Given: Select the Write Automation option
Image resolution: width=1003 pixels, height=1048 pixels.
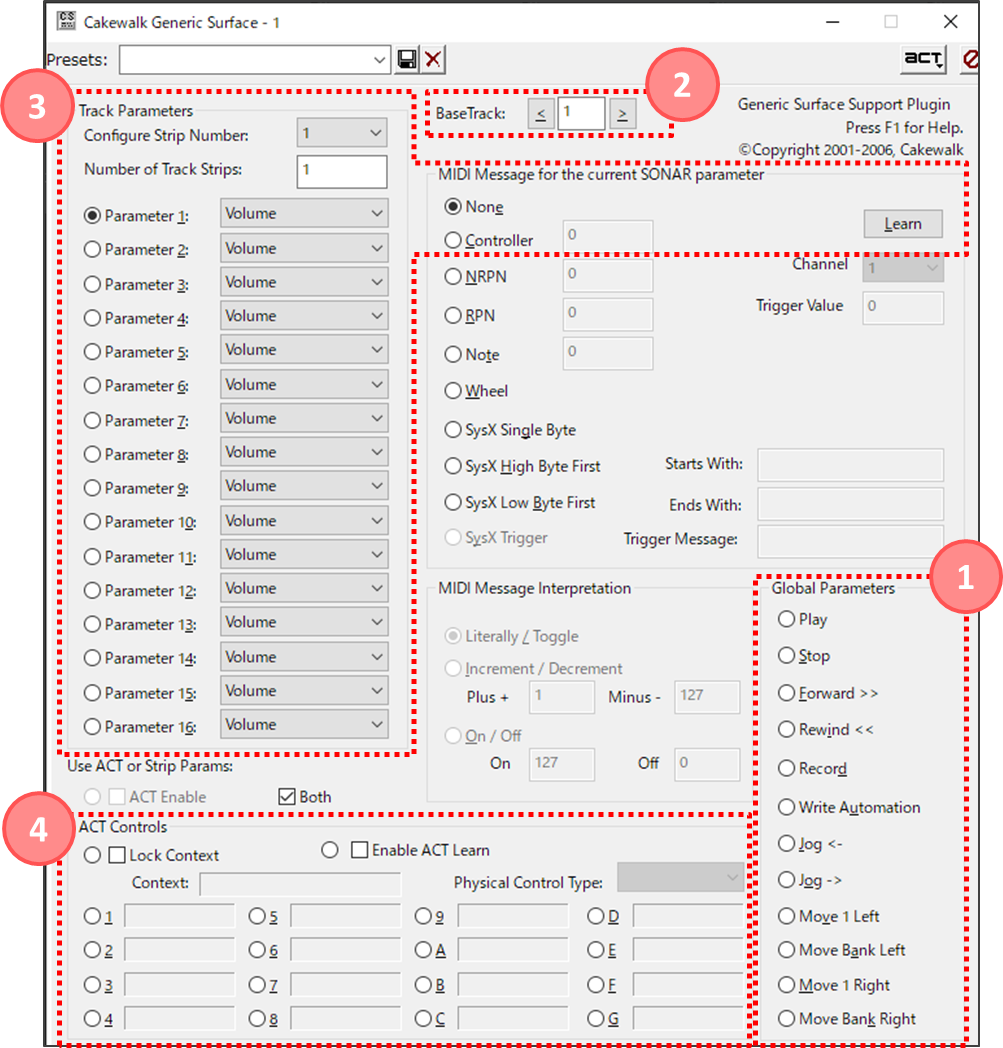Looking at the screenshot, I should pos(786,807).
